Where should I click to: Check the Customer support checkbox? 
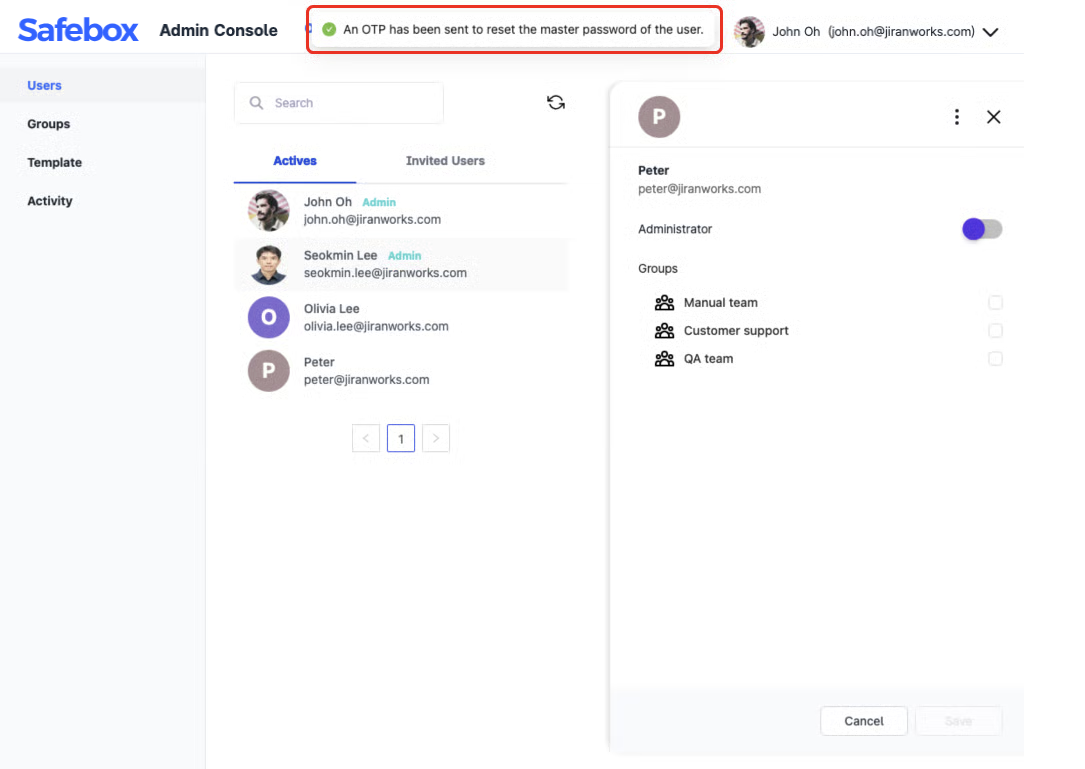click(x=995, y=331)
